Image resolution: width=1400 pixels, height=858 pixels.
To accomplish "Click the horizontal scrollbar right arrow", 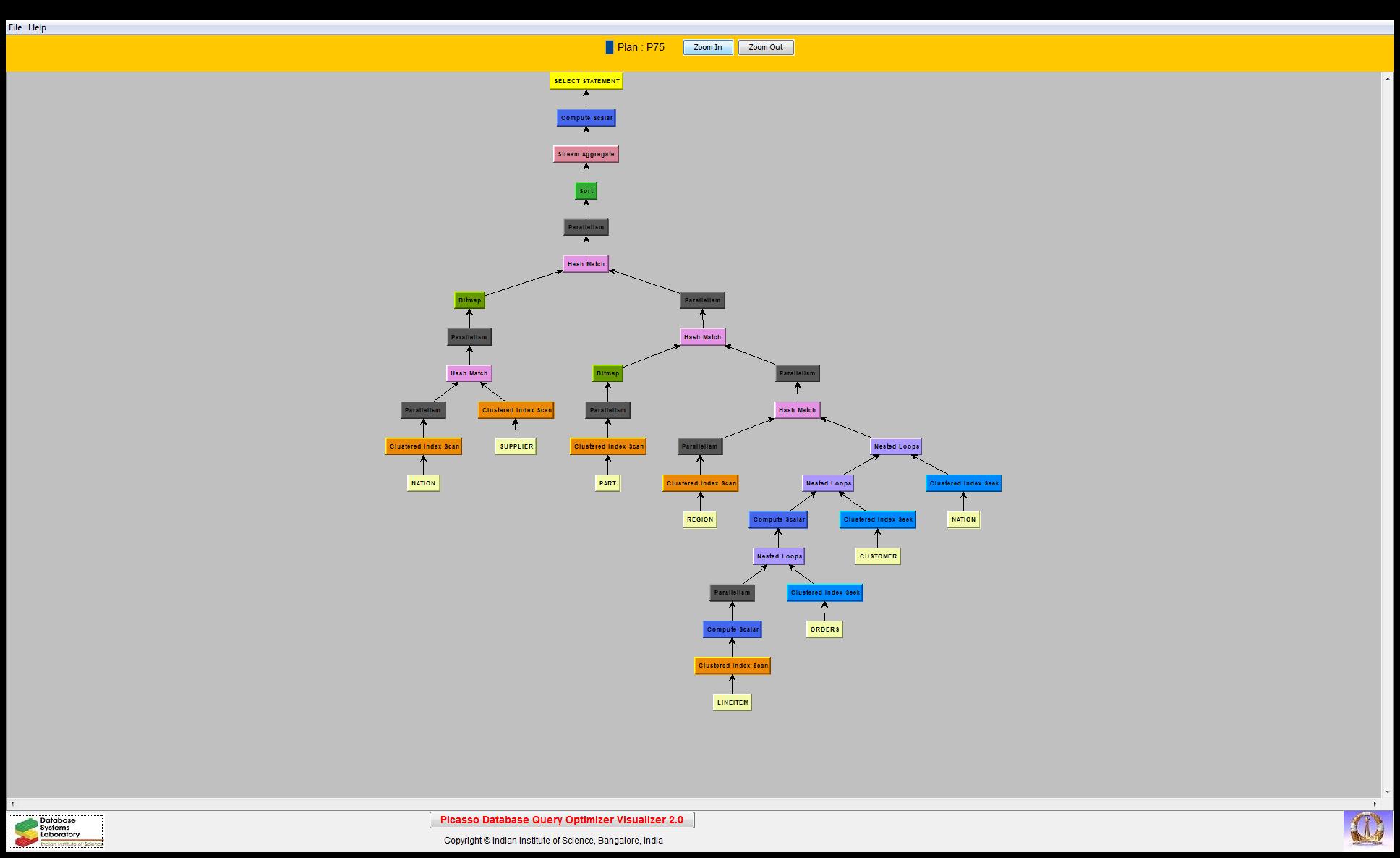I will tap(1375, 804).
